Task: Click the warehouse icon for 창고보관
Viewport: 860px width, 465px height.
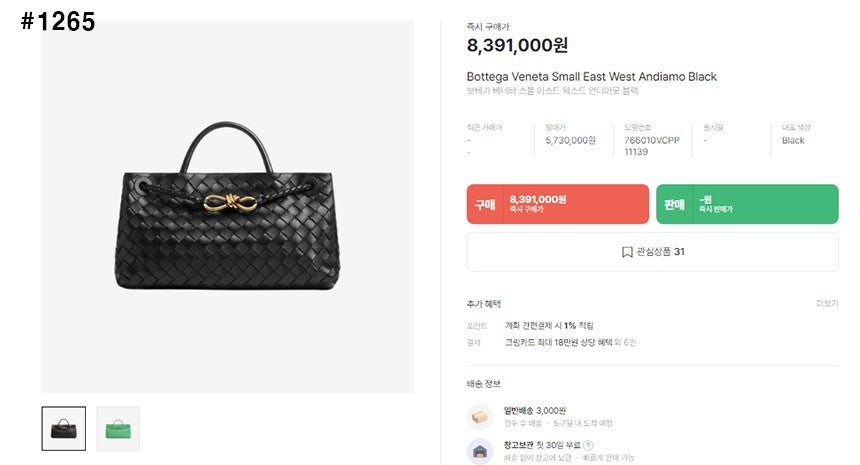Action: (479, 451)
